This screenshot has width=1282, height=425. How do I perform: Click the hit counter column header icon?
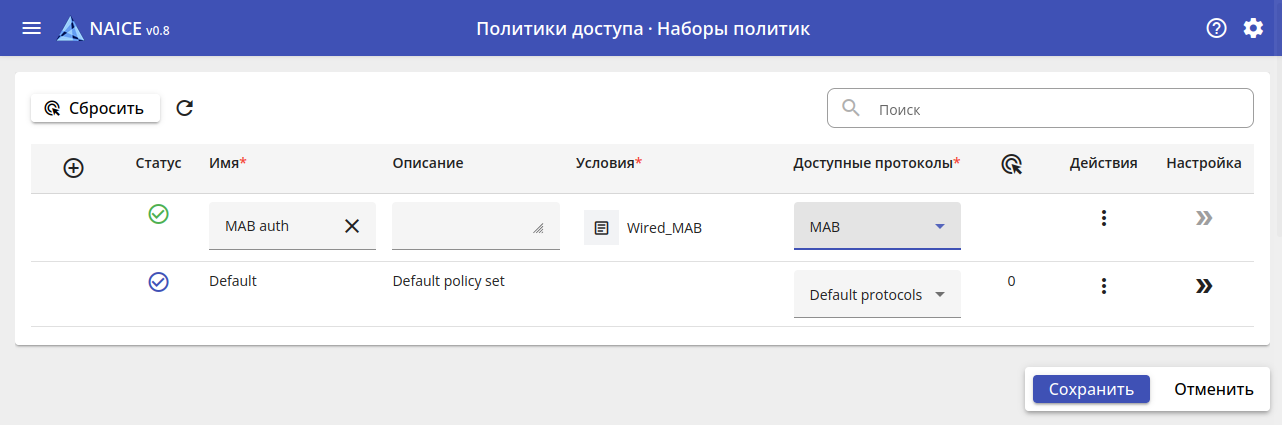(x=1011, y=164)
